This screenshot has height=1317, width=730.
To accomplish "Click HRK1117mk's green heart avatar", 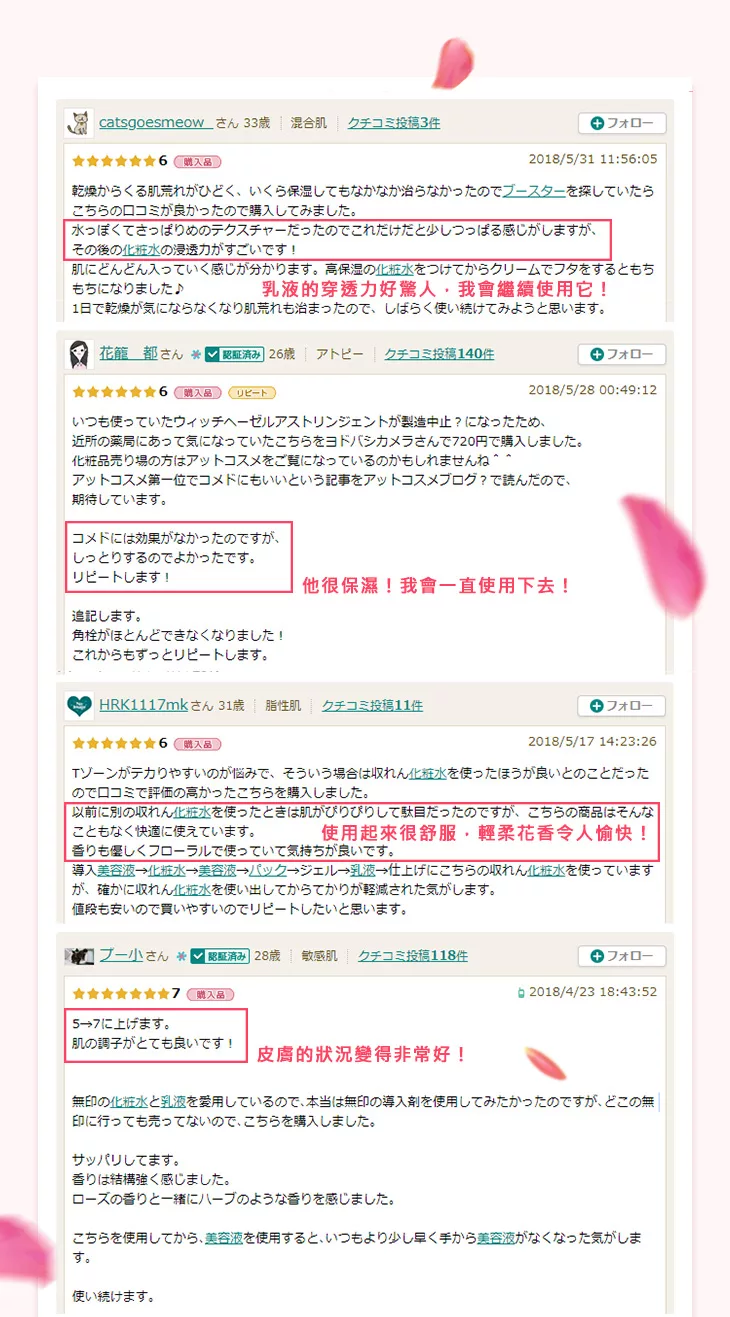I will 80,705.
